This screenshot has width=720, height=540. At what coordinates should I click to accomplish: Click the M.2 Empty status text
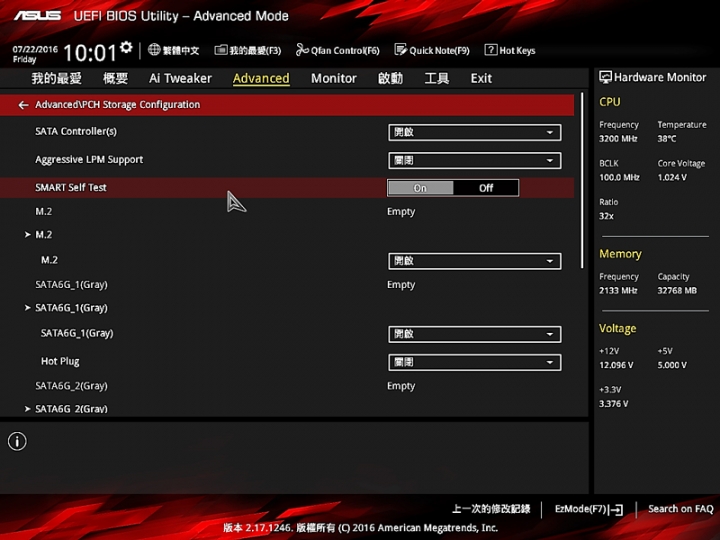401,212
